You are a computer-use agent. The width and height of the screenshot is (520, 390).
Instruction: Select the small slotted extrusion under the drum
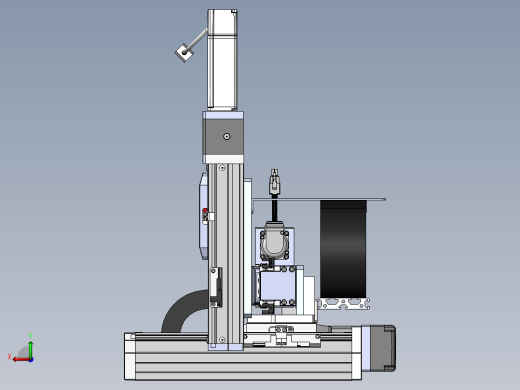pos(344,304)
